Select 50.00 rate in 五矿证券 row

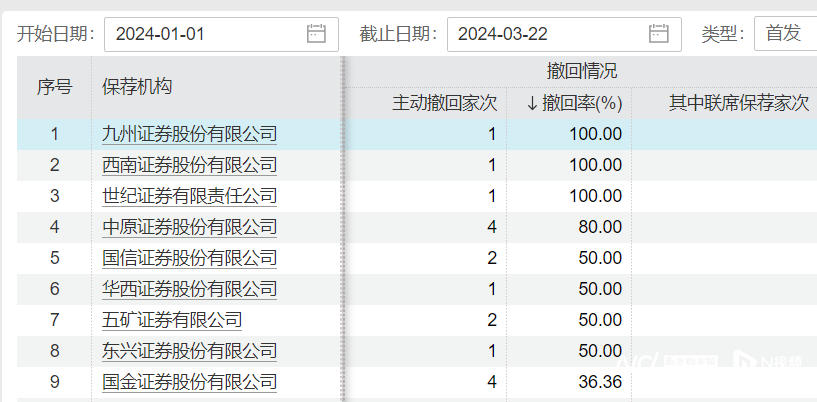(600, 320)
